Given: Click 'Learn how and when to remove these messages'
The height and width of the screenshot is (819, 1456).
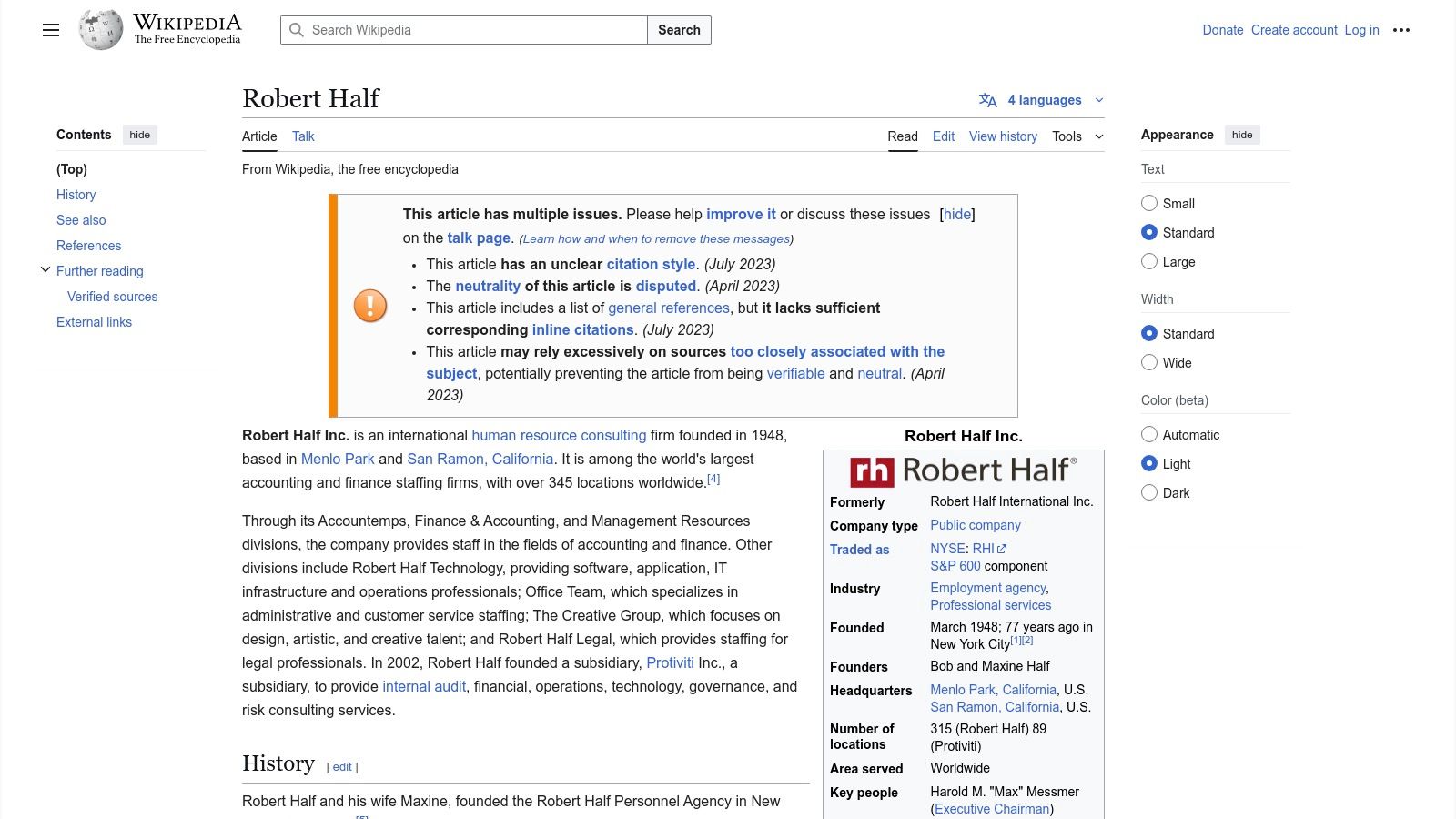Looking at the screenshot, I should pyautogui.click(x=656, y=239).
